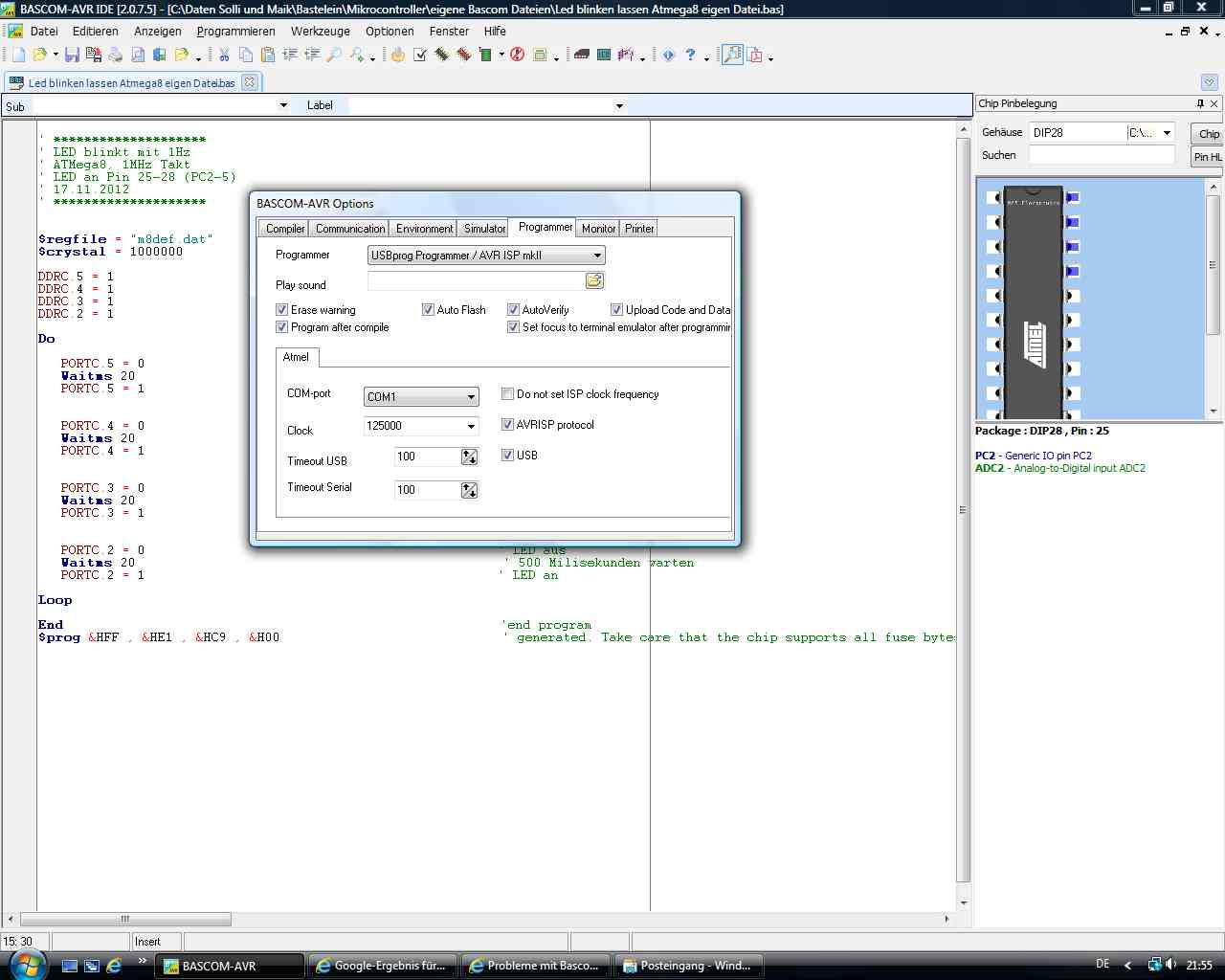Click the red crossed-out stop icon
This screenshot has height=980, width=1225.
tap(518, 56)
